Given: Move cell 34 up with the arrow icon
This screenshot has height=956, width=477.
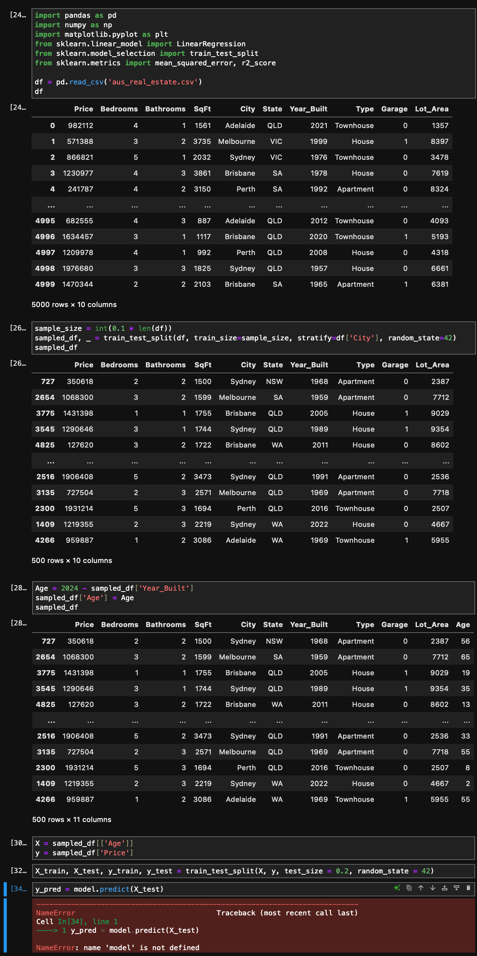Looking at the screenshot, I should click(x=420, y=889).
